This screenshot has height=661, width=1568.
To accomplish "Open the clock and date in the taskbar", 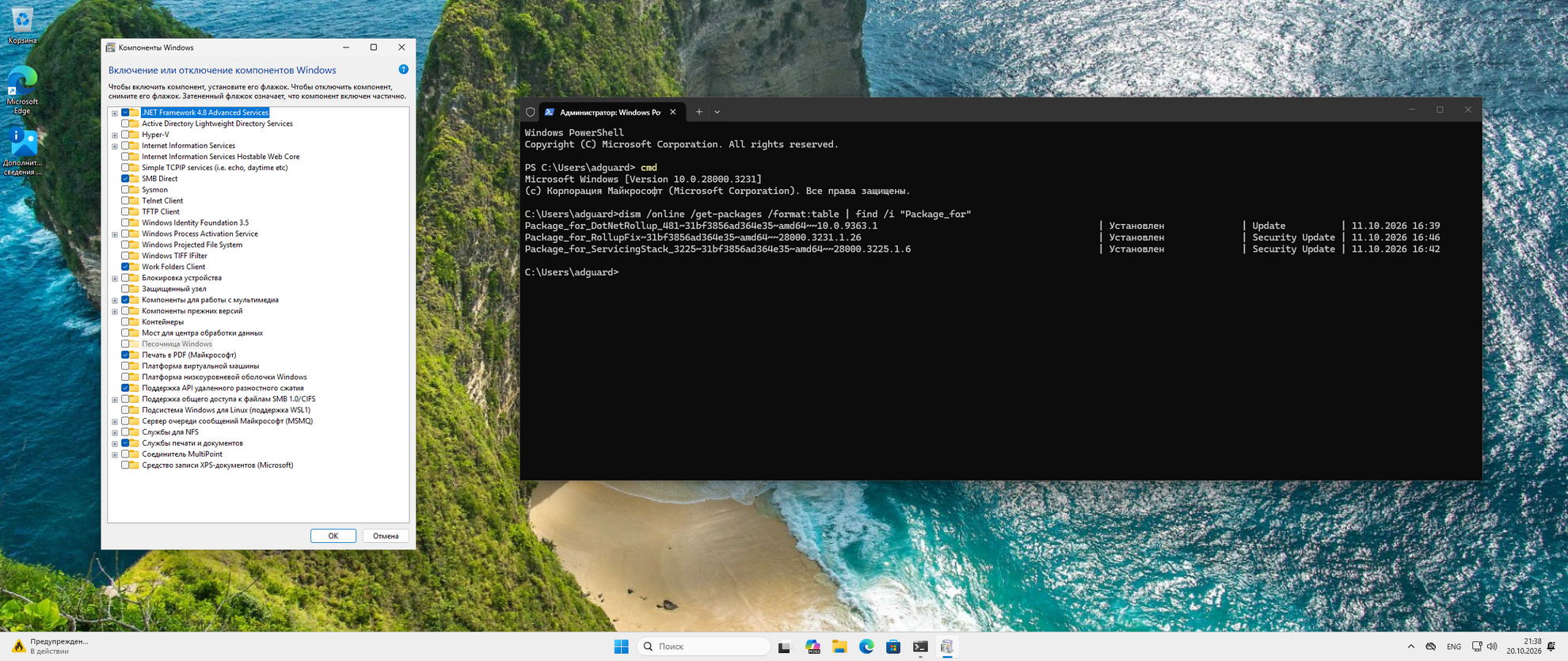I will 1524,646.
